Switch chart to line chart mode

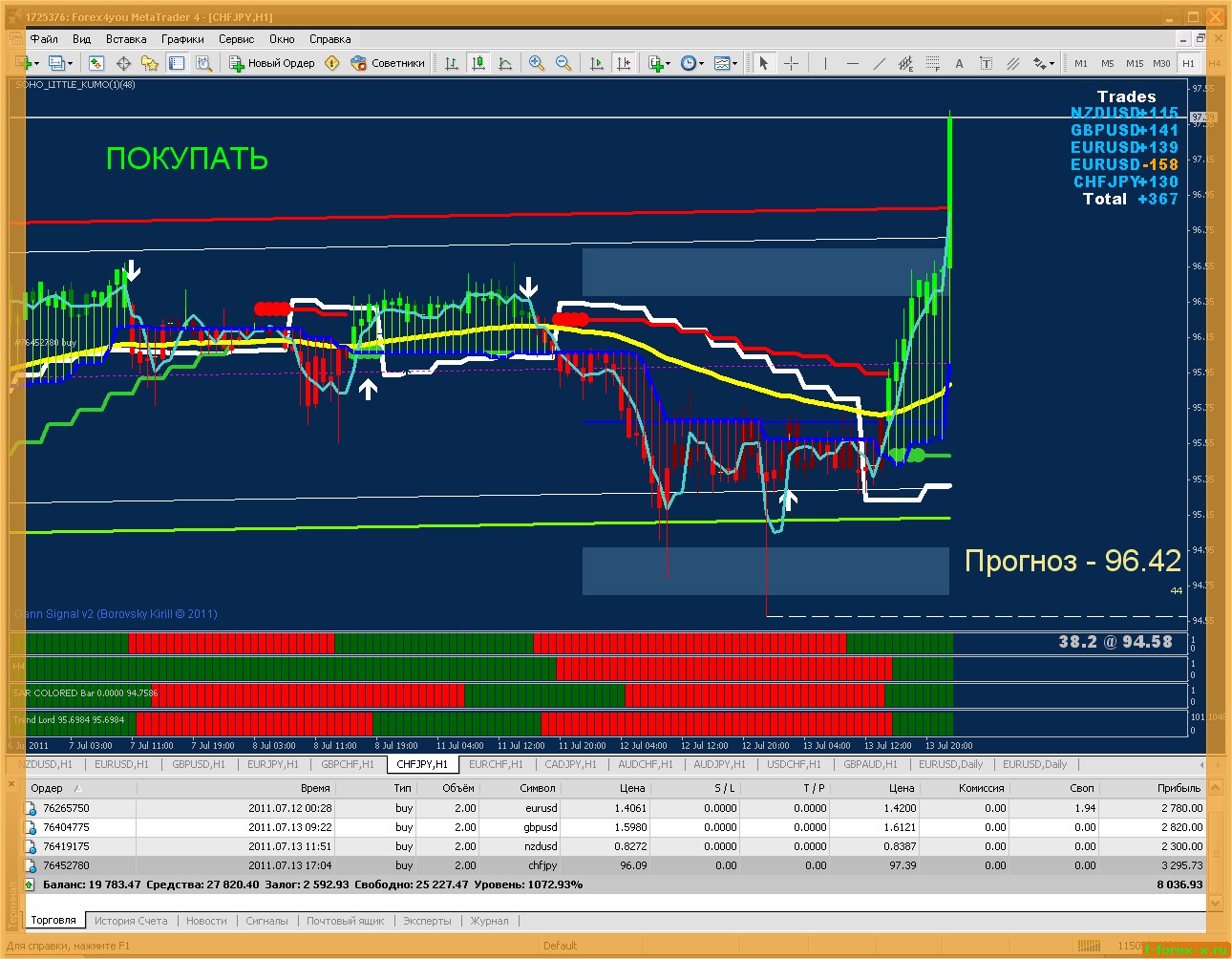click(x=505, y=63)
